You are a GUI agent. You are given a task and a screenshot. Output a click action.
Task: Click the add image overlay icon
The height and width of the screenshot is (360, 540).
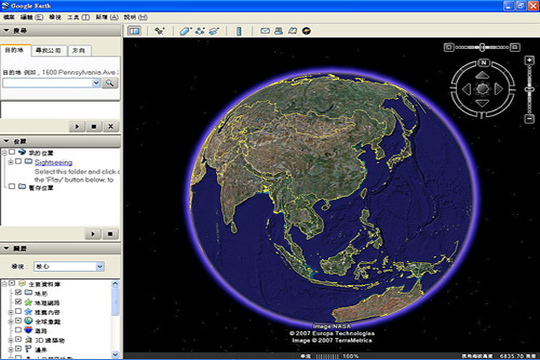[214, 31]
